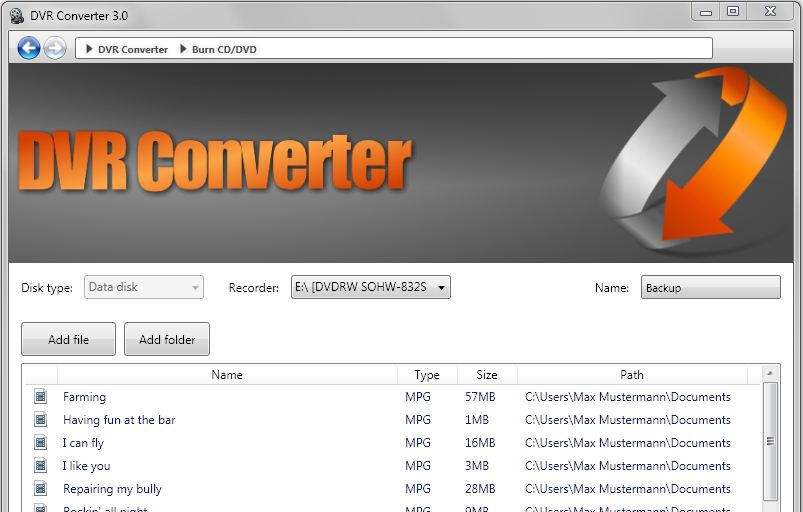Click the file list scrollbar thumb

[770, 441]
